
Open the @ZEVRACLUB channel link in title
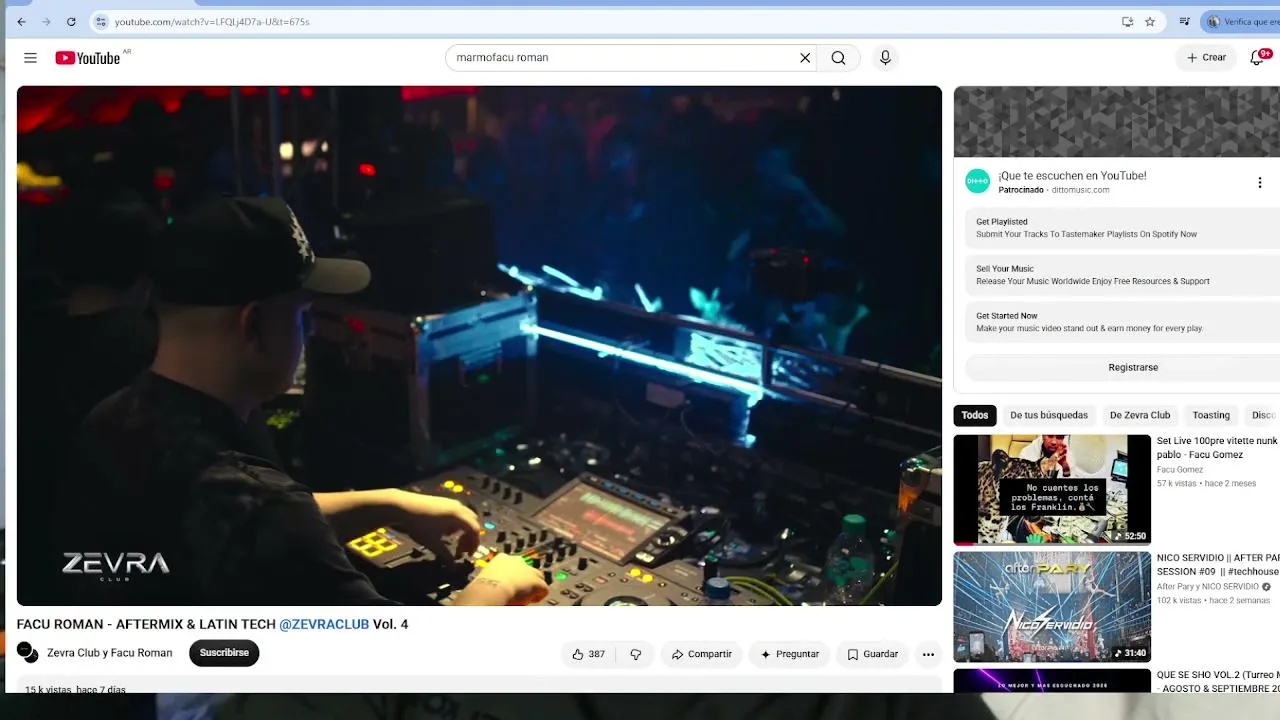(x=324, y=624)
